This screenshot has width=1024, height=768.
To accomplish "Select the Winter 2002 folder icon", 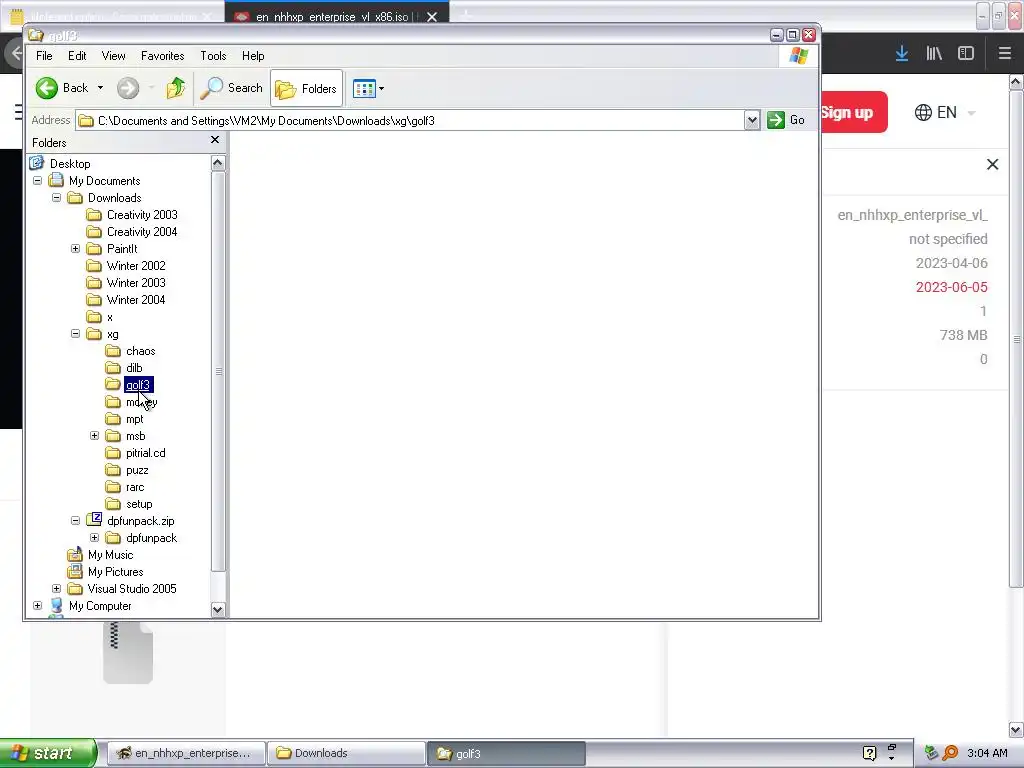I will pos(95,266).
